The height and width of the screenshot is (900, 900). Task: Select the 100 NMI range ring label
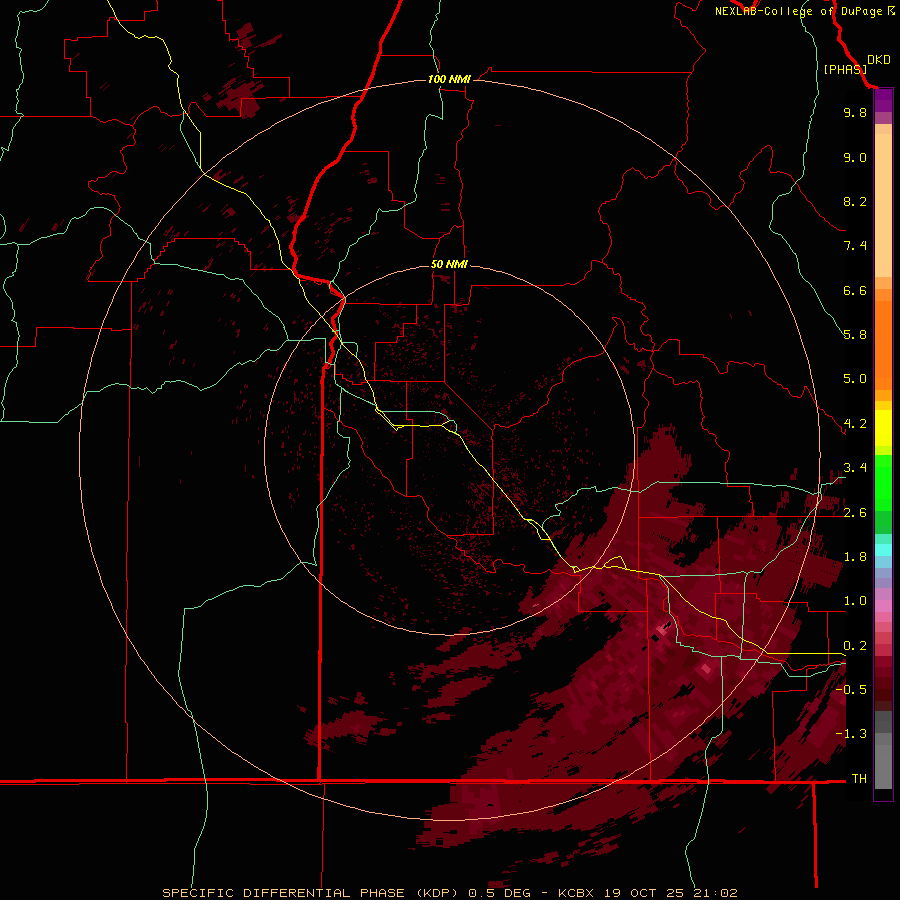[449, 79]
